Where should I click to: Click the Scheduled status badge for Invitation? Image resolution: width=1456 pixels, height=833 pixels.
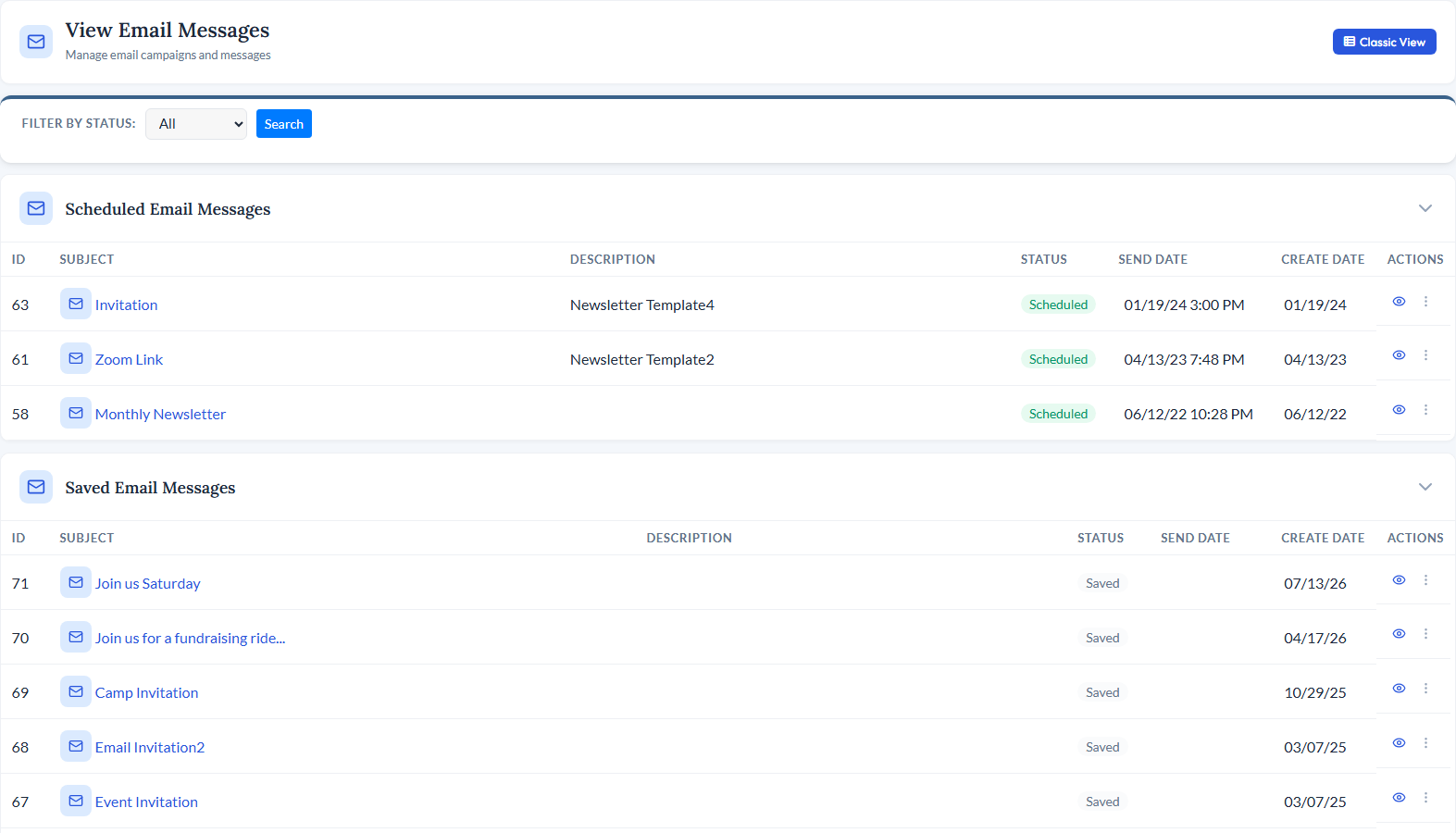coord(1058,305)
